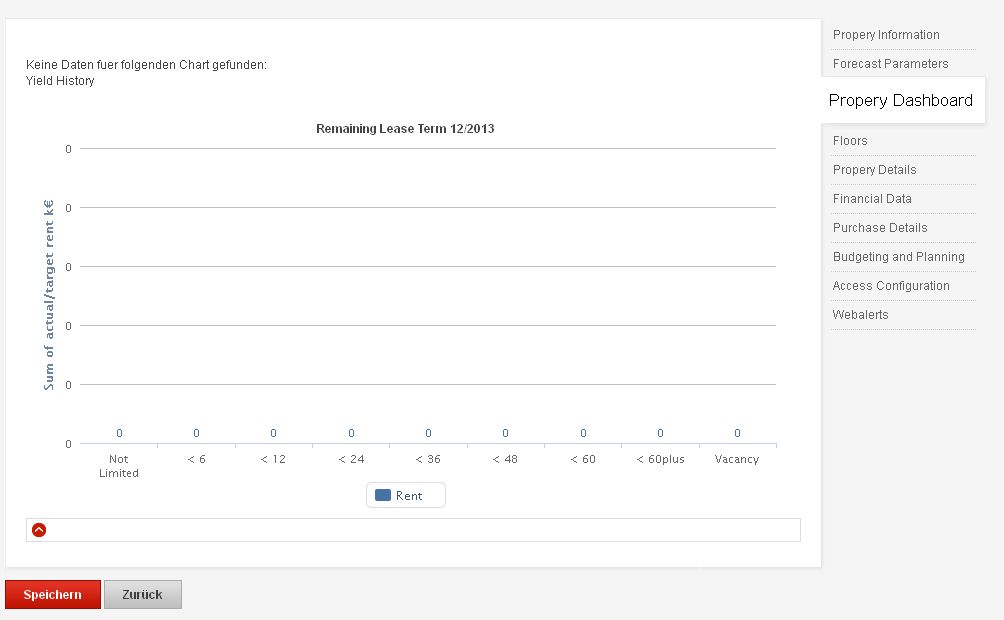The height and width of the screenshot is (620, 1004).
Task: Click the blue Rent legend color swatch
Action: [x=382, y=496]
